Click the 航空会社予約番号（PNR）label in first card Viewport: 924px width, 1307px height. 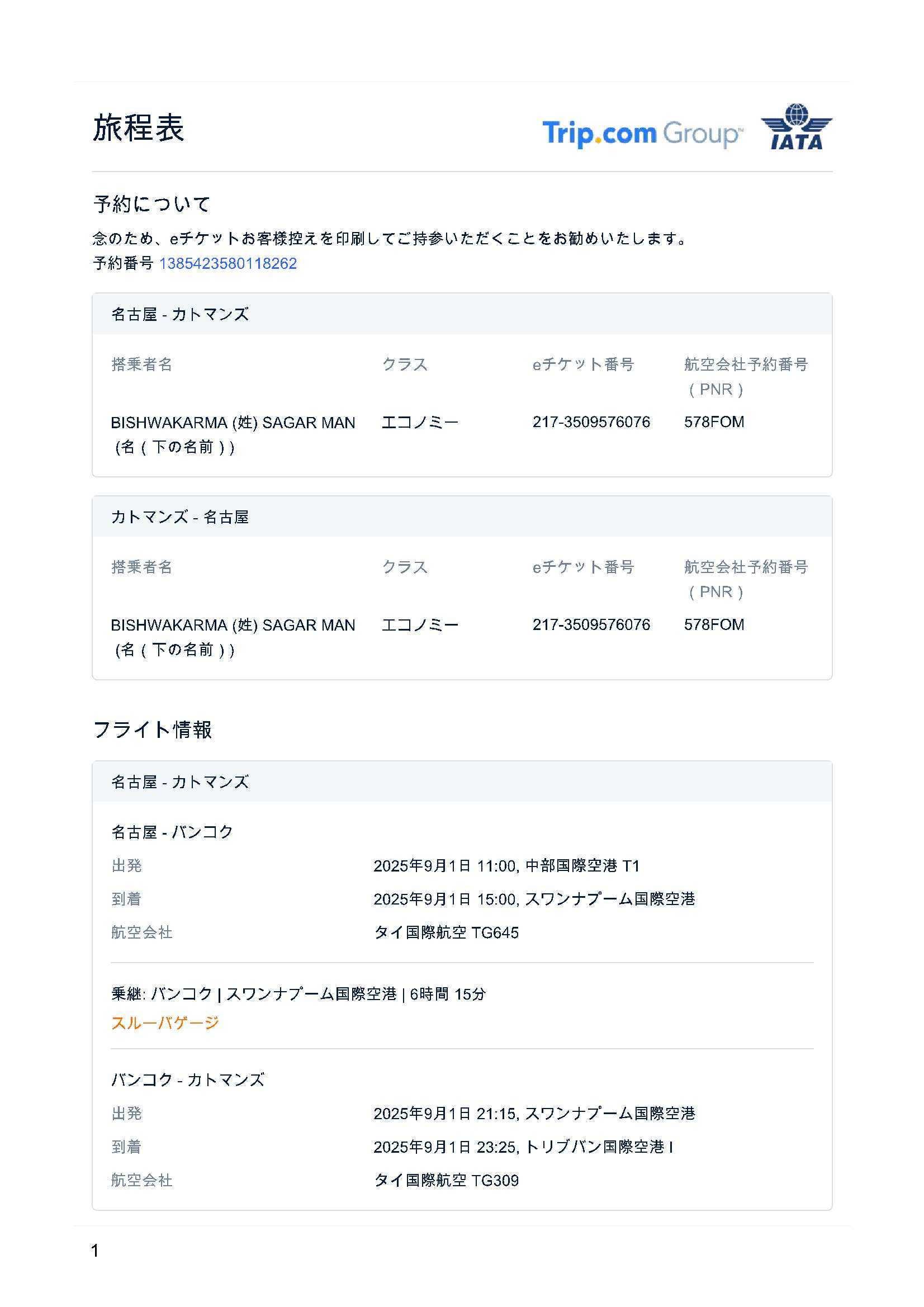[745, 376]
